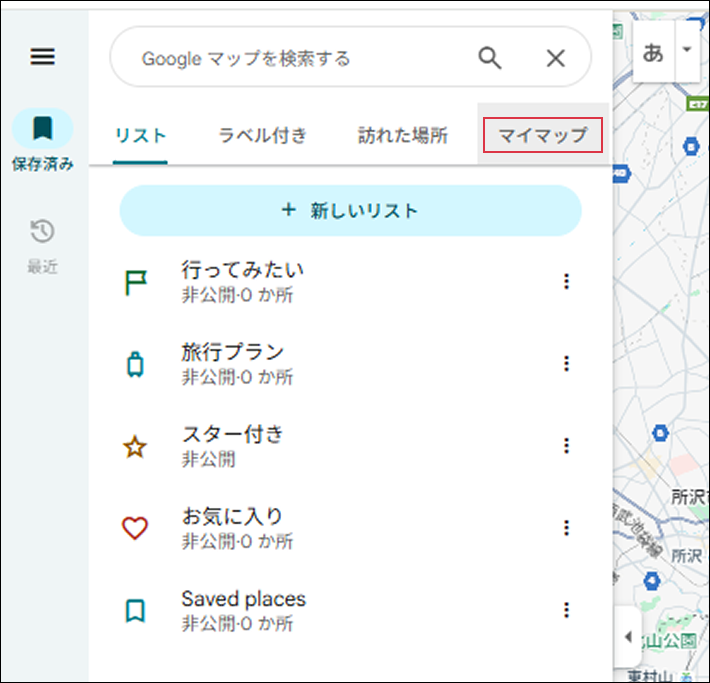Screen dimensions: 710x683
Task: Create a list with 新しいリスト button
Action: click(350, 210)
